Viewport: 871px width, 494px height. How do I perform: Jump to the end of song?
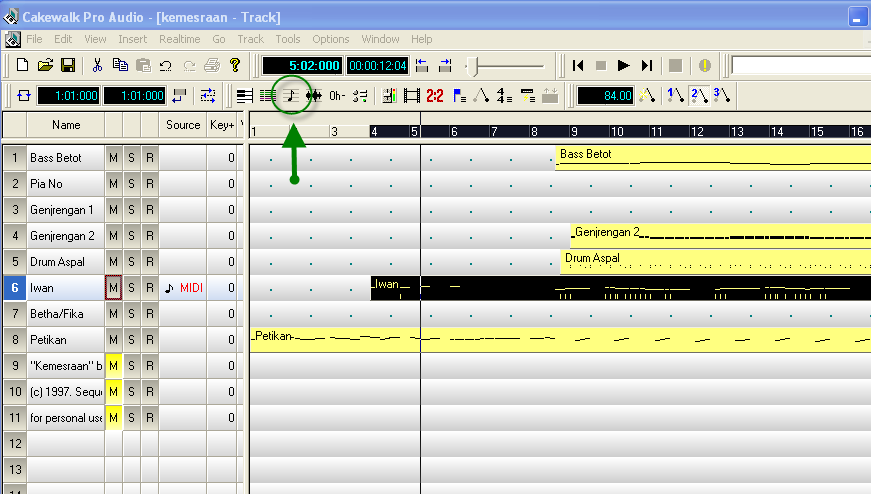[x=647, y=66]
